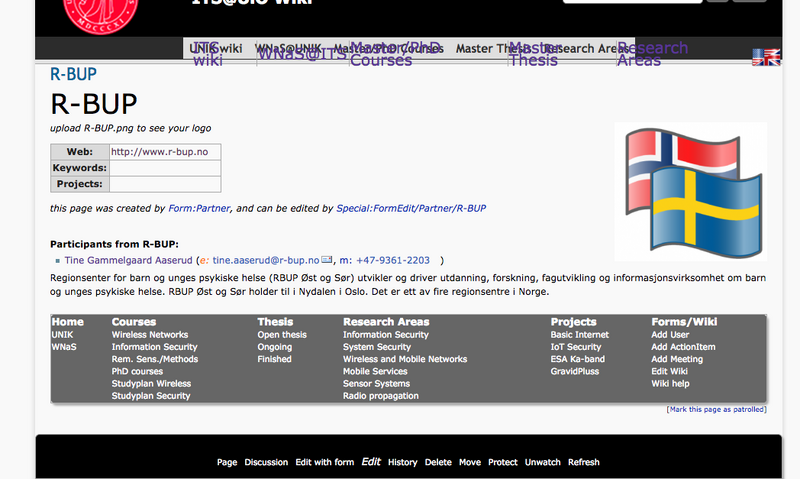Screen dimensions: 800x479
Task: Open the Mobile Services link
Action: point(375,371)
